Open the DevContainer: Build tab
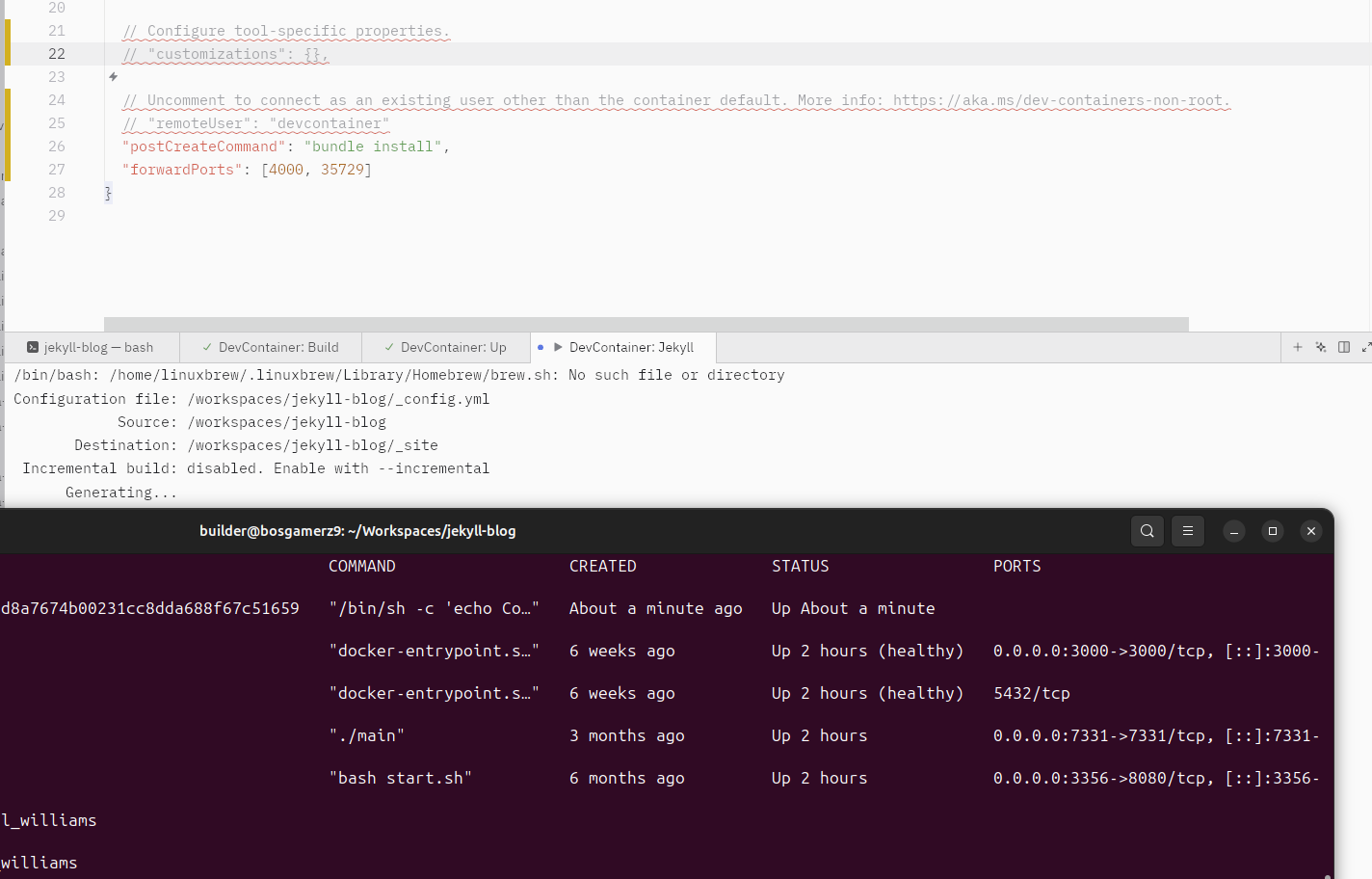Viewport: 1372px width, 879px height. pyautogui.click(x=271, y=347)
